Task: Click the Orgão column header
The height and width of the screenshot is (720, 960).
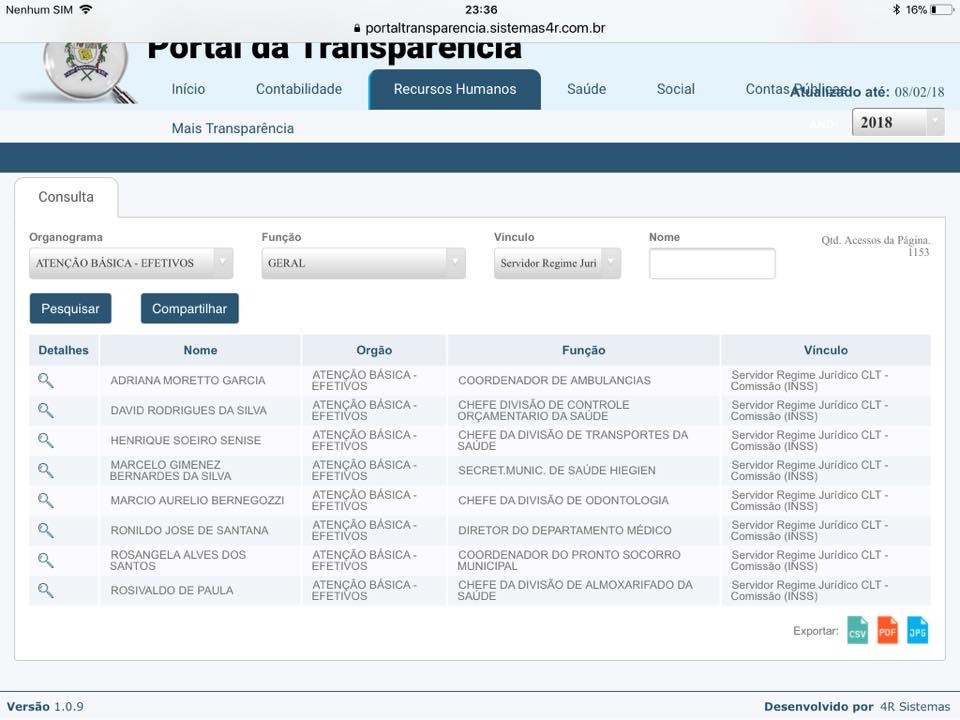Action: [x=374, y=350]
